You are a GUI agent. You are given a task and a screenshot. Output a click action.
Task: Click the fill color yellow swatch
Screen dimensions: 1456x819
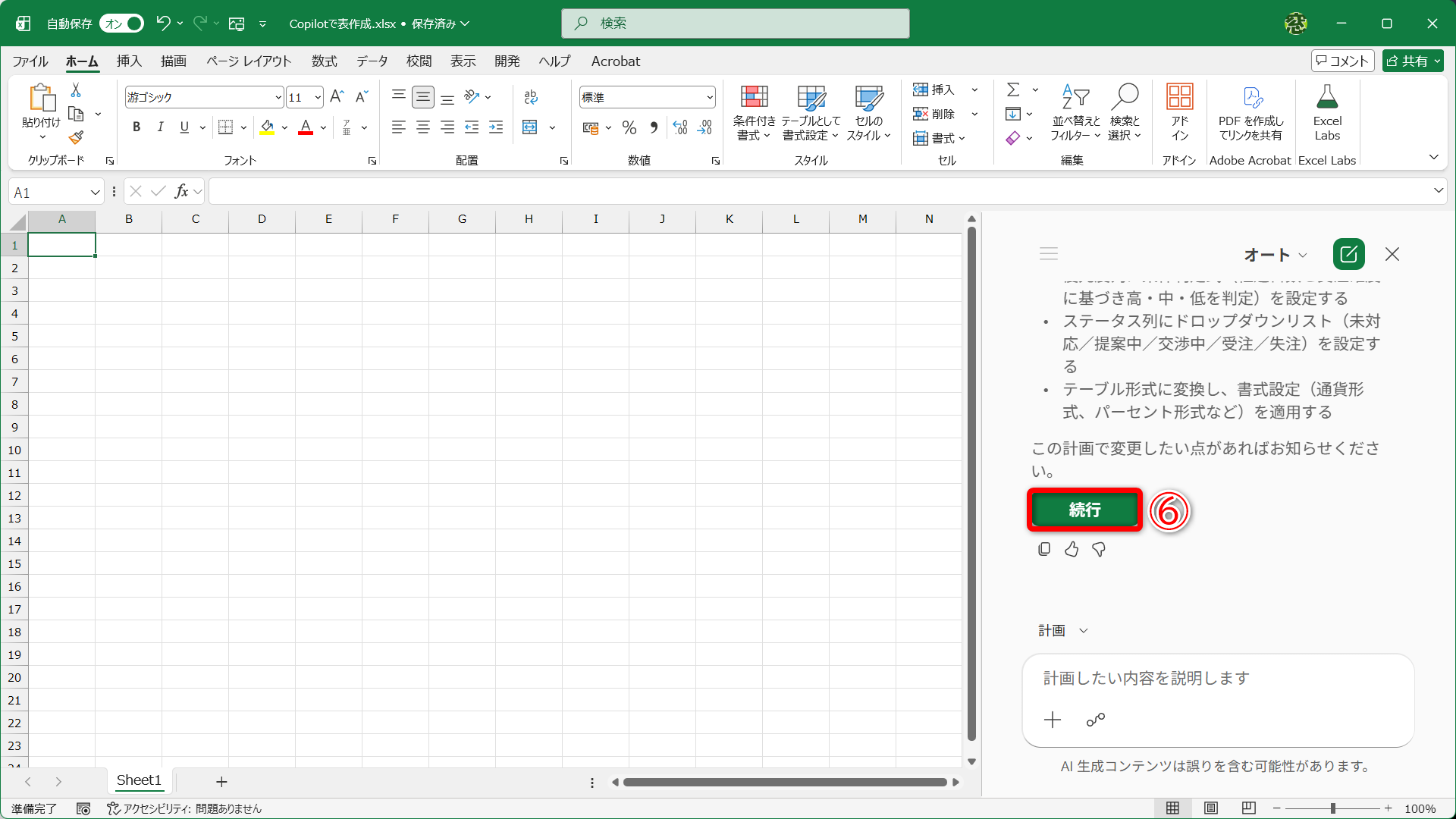tap(267, 127)
